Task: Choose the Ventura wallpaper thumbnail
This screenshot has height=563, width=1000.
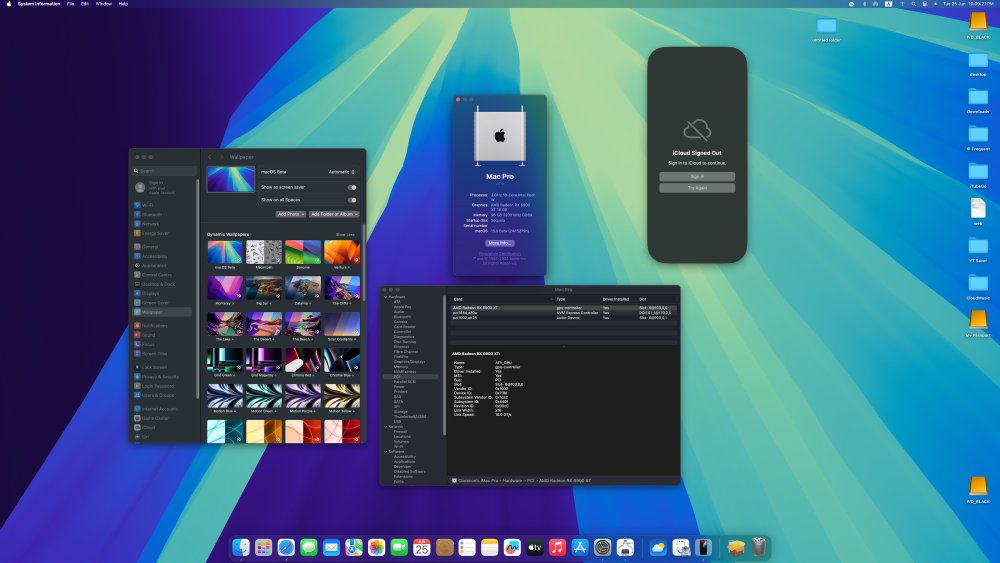Action: pos(342,252)
